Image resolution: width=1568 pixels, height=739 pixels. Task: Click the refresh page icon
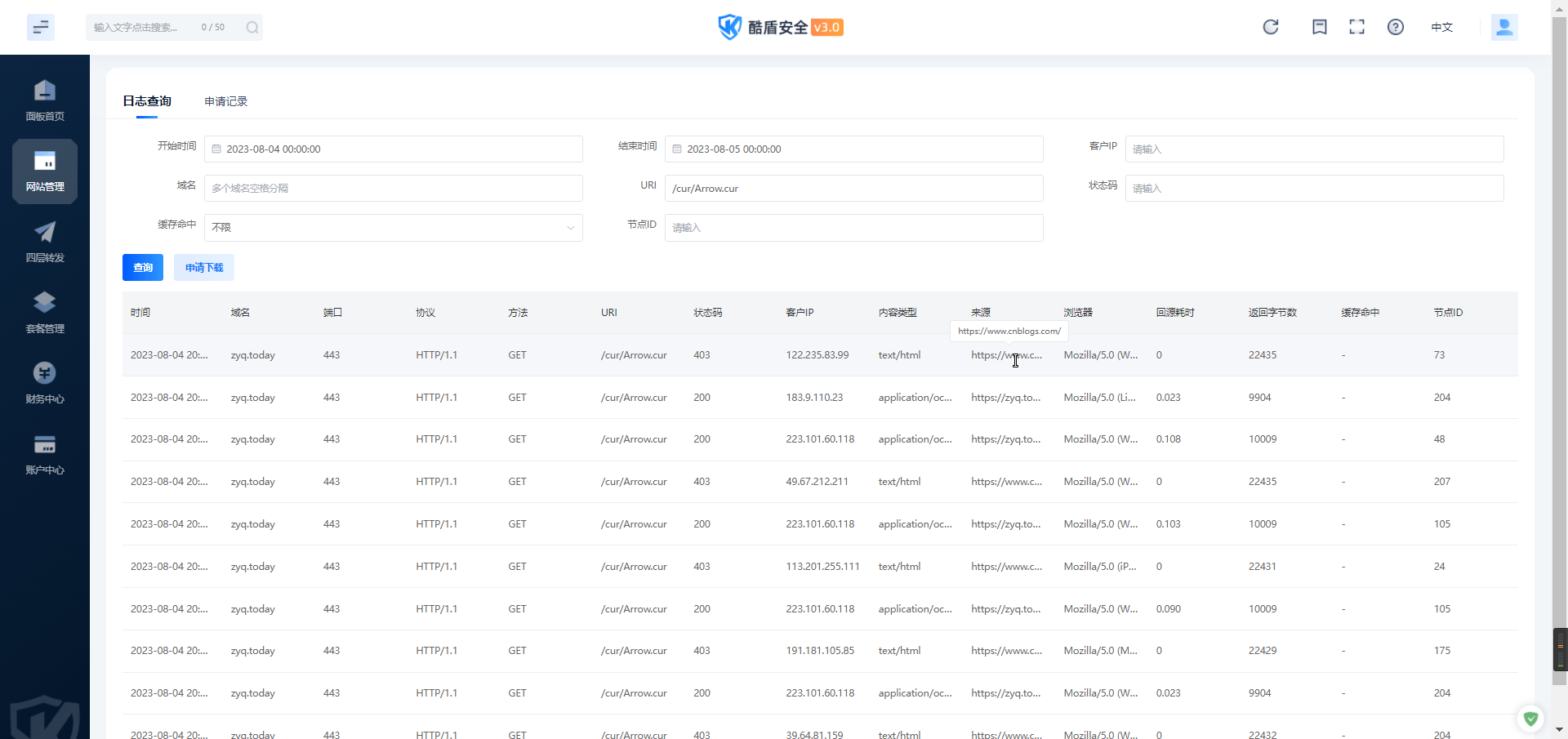click(x=1271, y=27)
